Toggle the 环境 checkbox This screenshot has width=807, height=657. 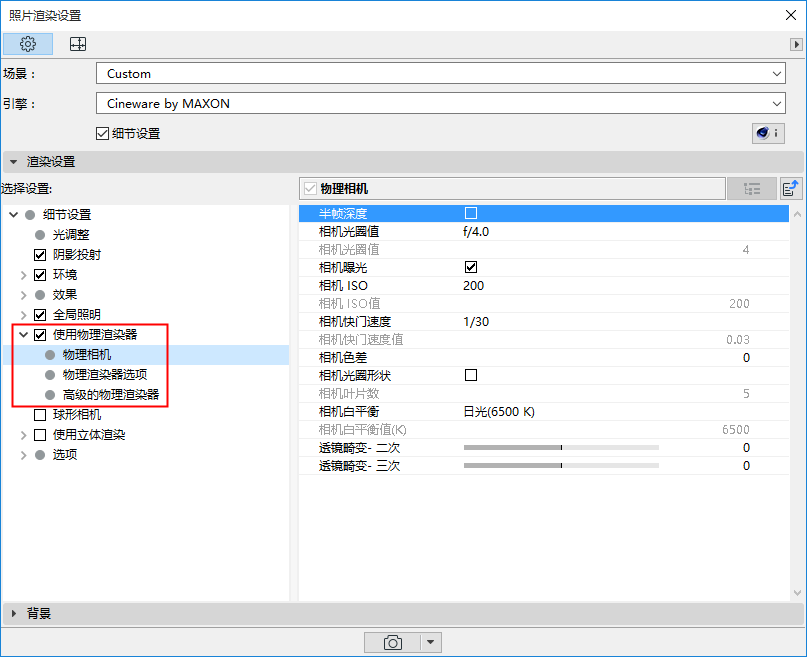(40, 275)
